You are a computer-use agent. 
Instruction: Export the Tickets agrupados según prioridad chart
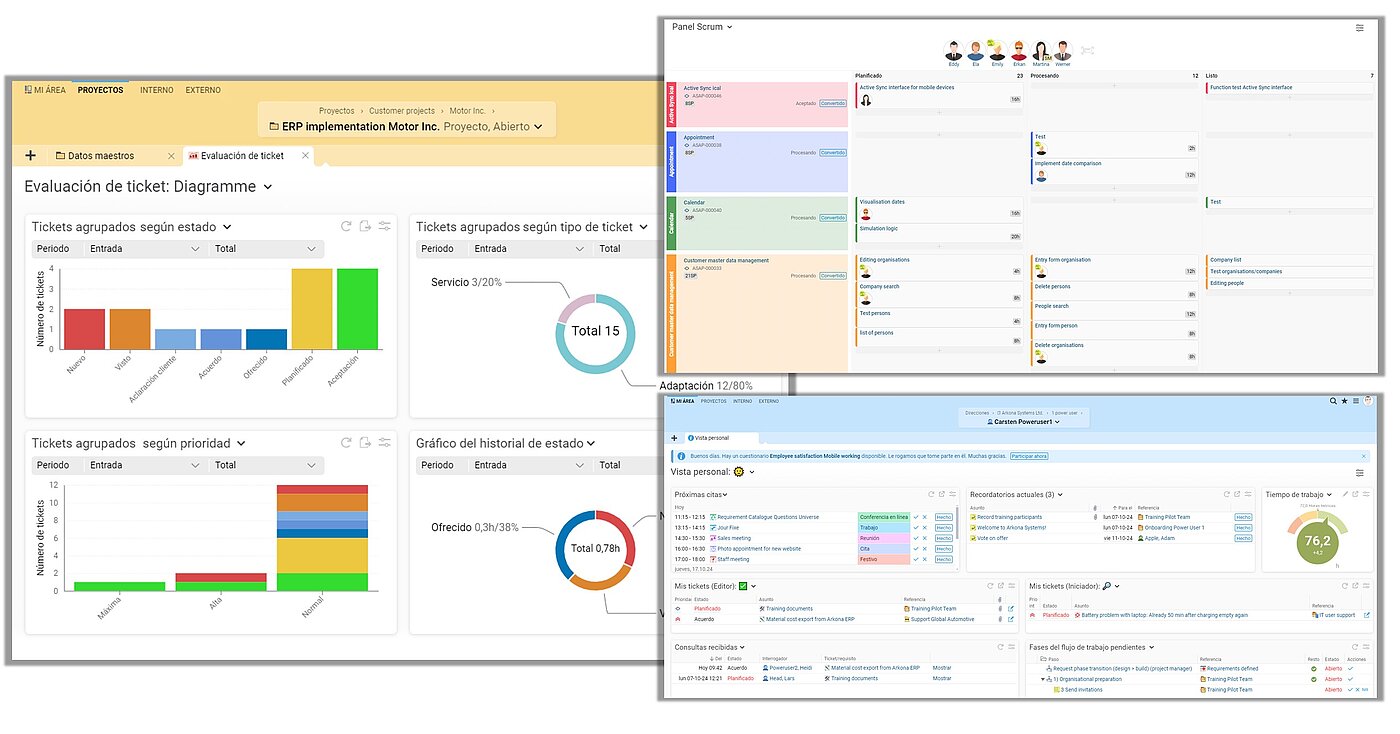pos(365,443)
